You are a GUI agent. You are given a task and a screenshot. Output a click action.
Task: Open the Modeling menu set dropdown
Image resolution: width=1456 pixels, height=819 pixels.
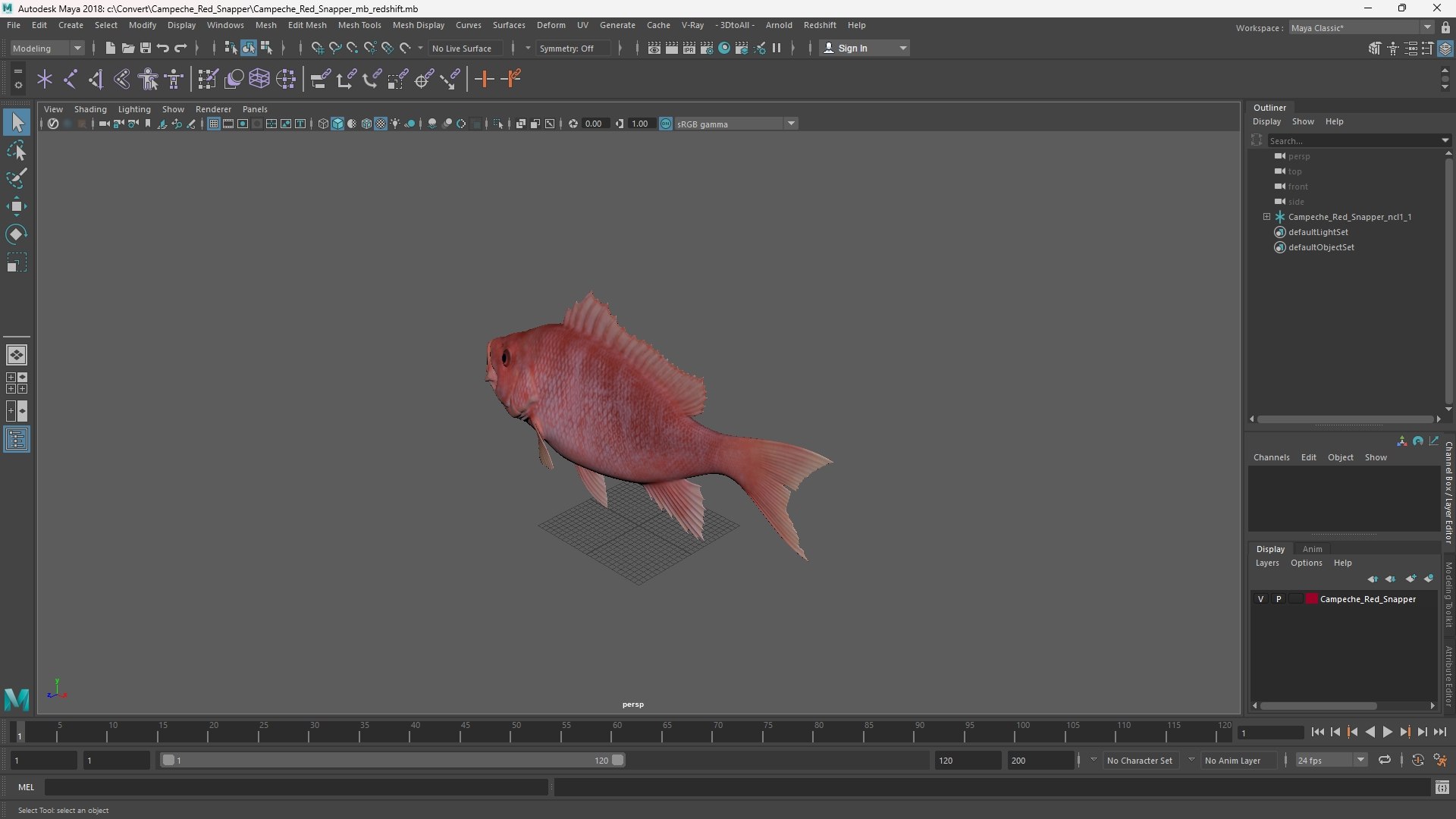pyautogui.click(x=47, y=48)
